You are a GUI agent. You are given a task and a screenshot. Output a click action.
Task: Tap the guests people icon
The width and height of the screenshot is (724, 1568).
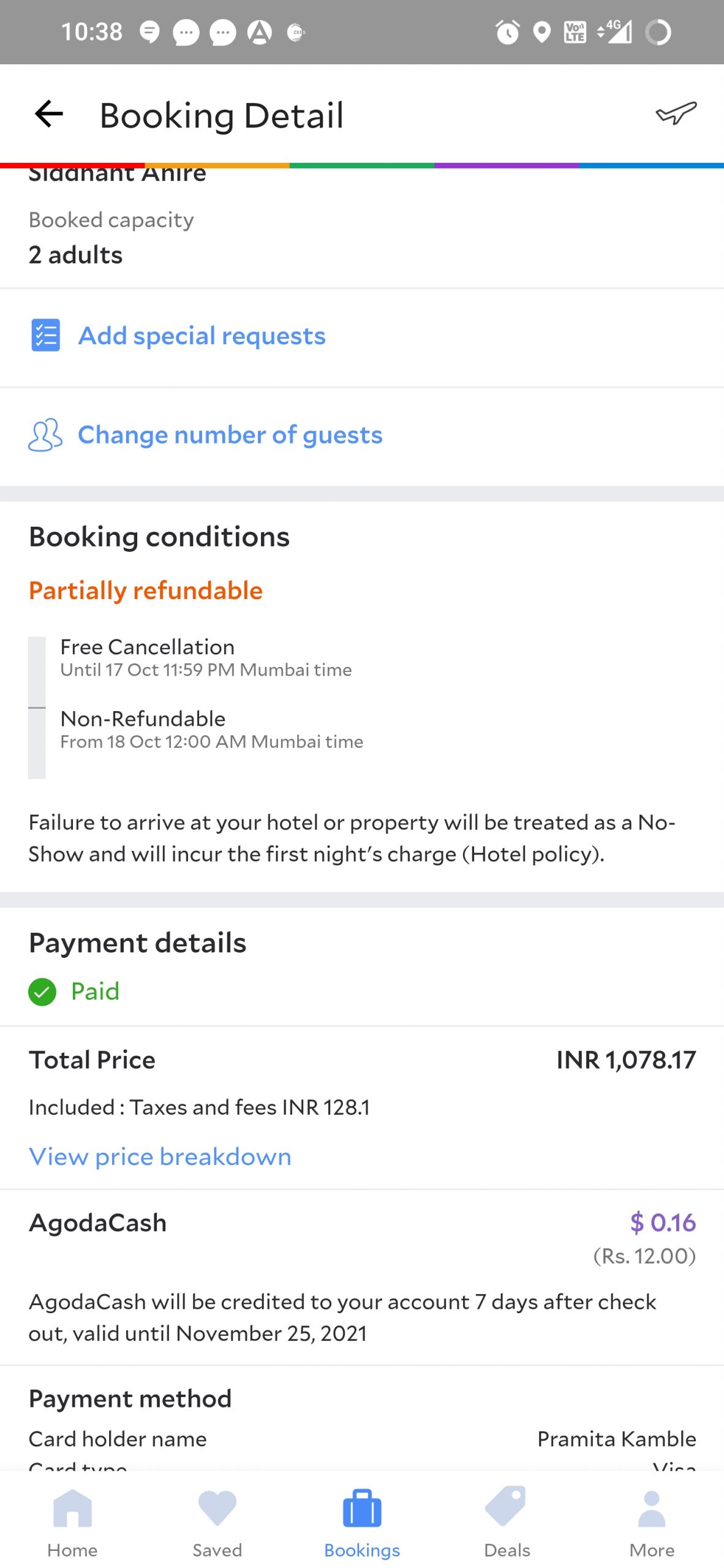coord(45,435)
